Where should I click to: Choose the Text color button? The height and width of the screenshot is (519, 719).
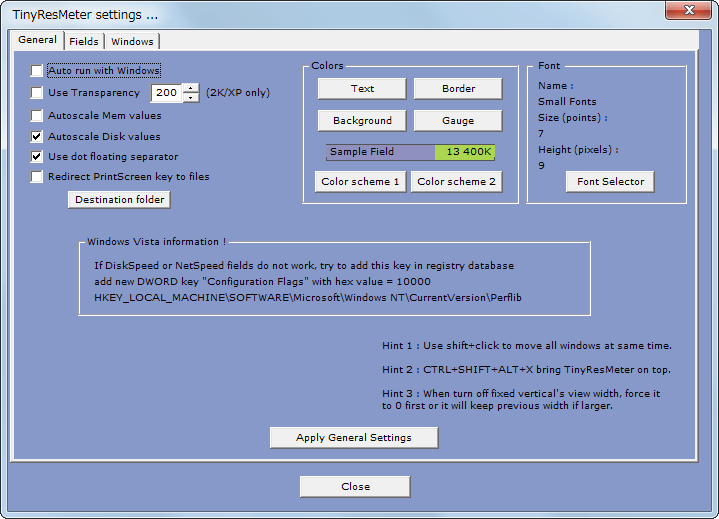click(x=362, y=88)
